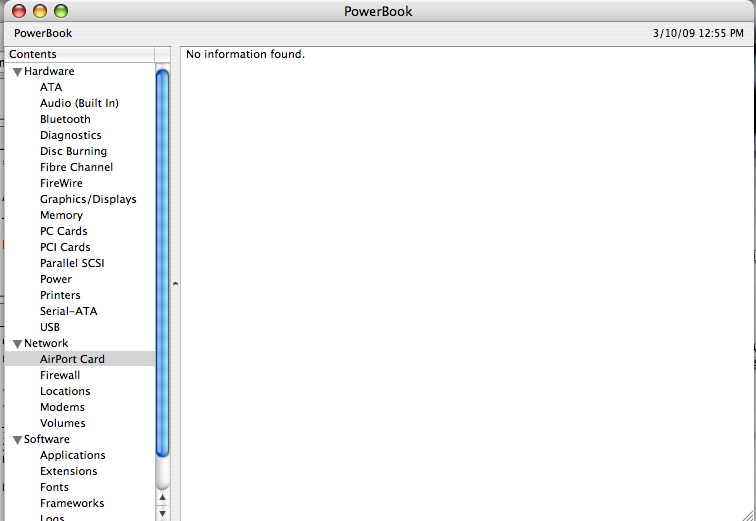This screenshot has width=756, height=521.
Task: Click the Software category label
Action: point(47,439)
